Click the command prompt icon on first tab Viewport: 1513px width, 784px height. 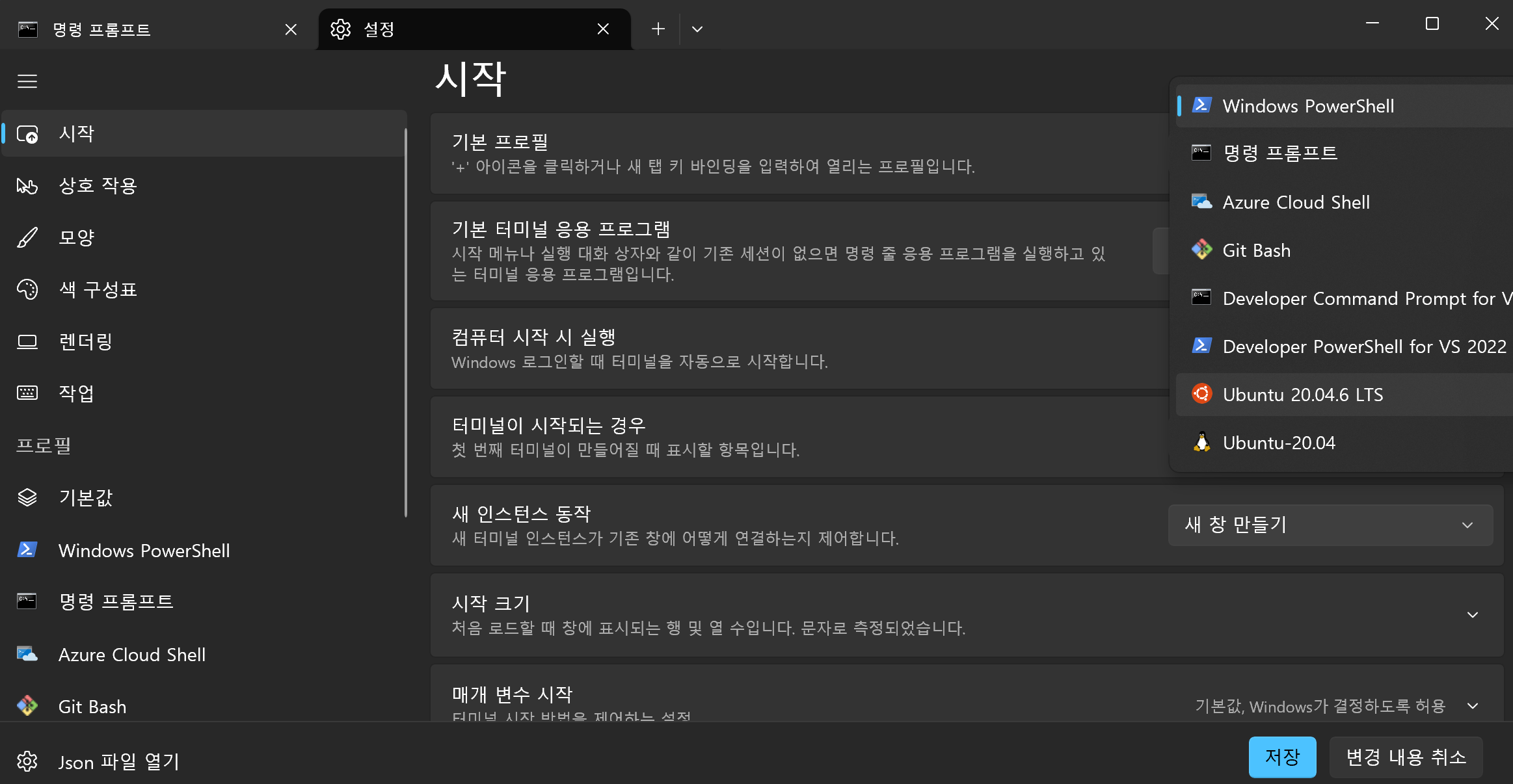28,29
